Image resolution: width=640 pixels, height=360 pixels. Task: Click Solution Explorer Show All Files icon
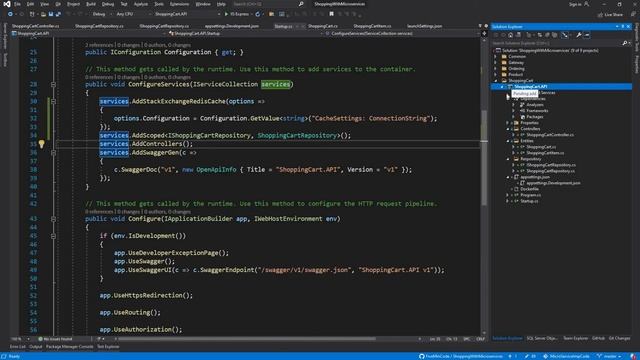coord(555,35)
